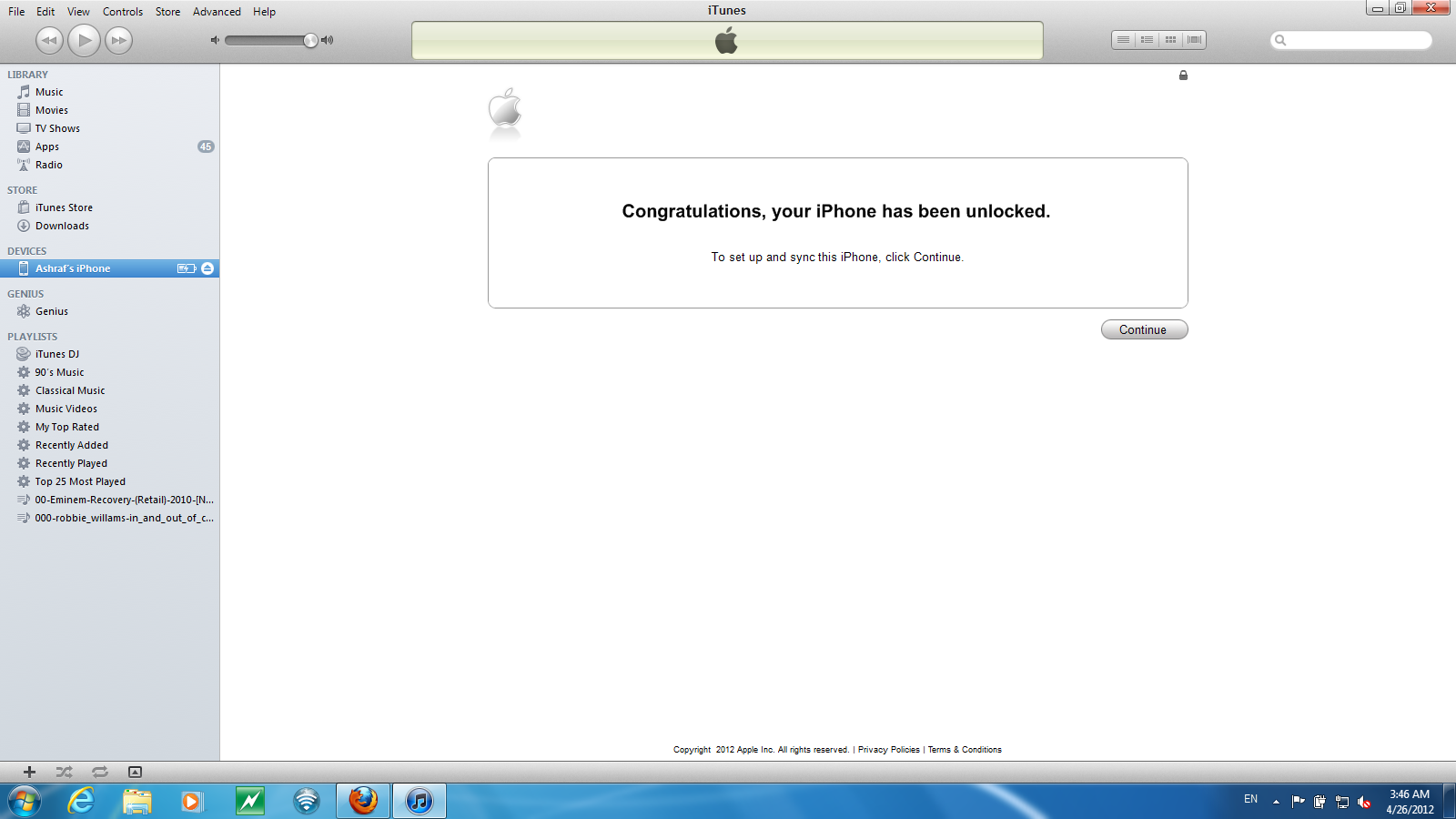Click the magnifier icon in search box
1456x819 pixels.
[x=1280, y=40]
